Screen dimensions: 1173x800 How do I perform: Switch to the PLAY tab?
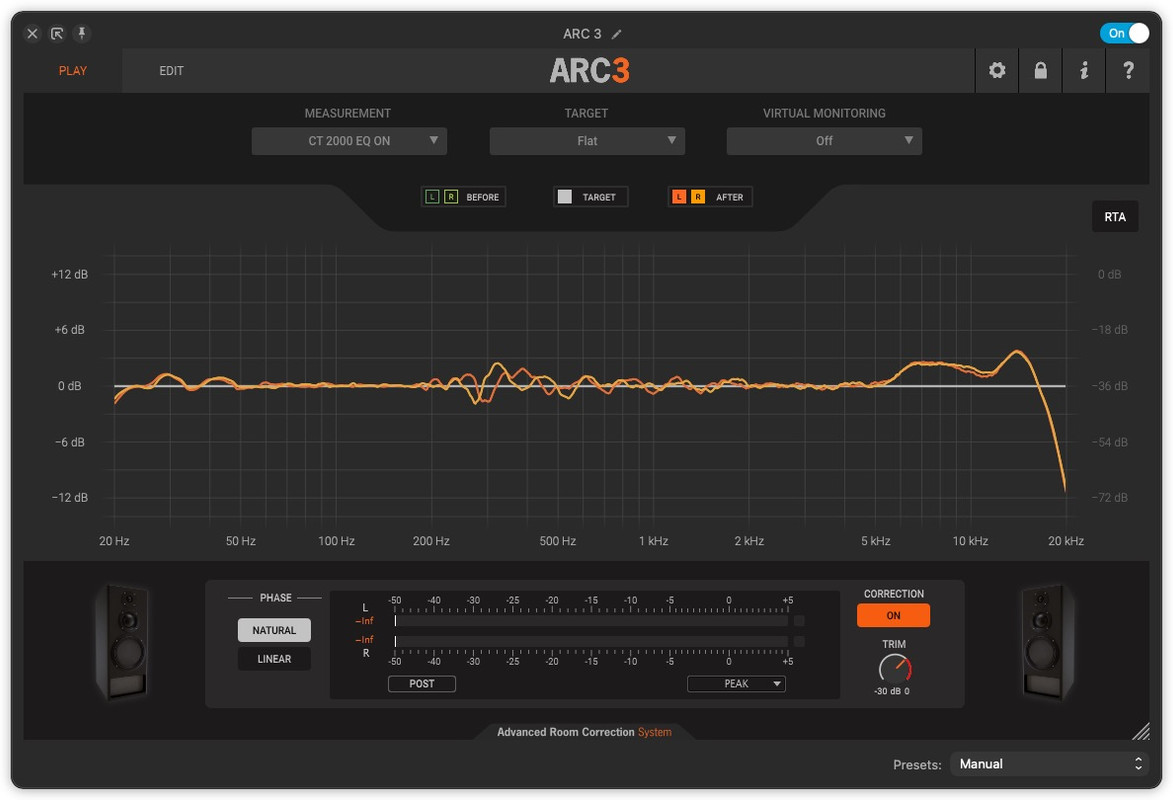(x=73, y=70)
